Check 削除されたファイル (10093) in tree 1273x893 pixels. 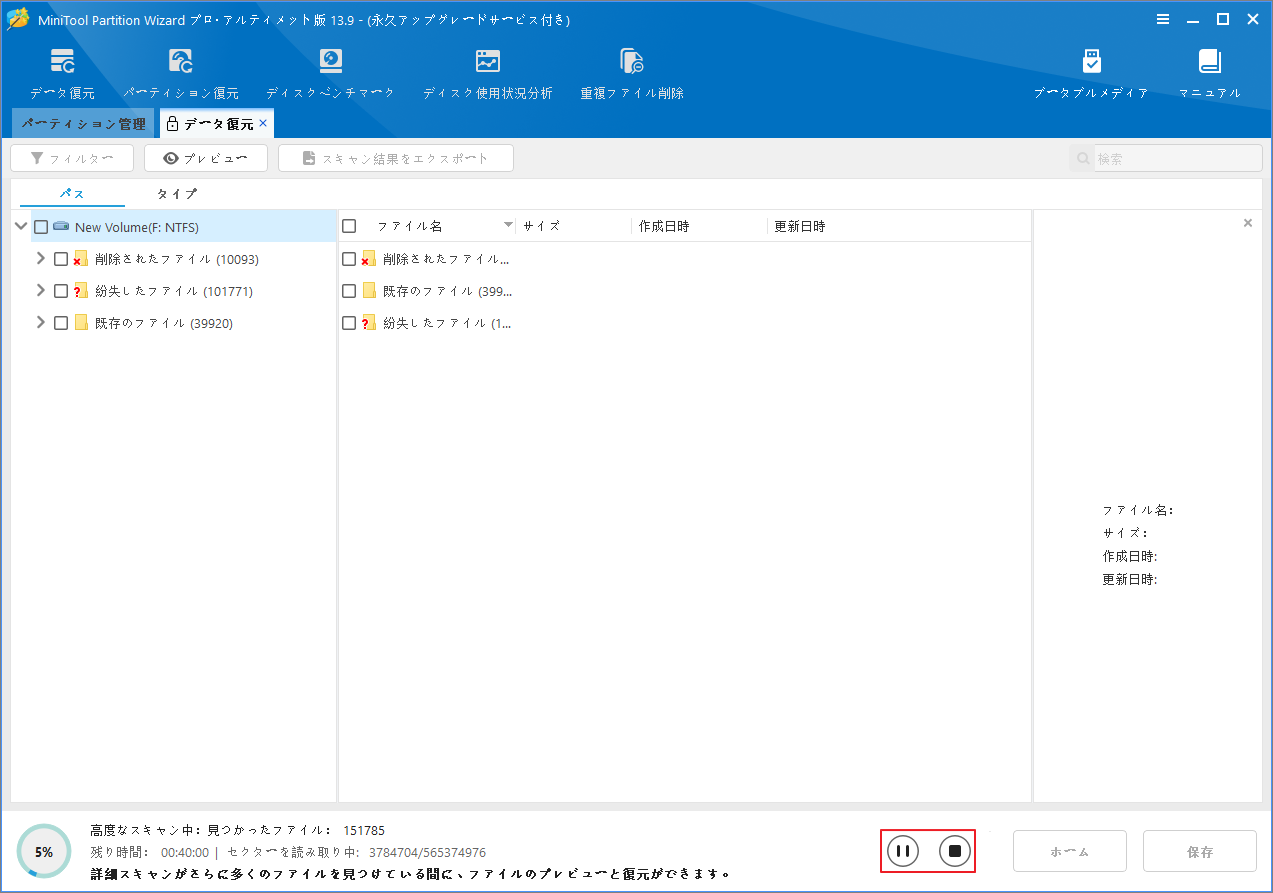coord(61,259)
